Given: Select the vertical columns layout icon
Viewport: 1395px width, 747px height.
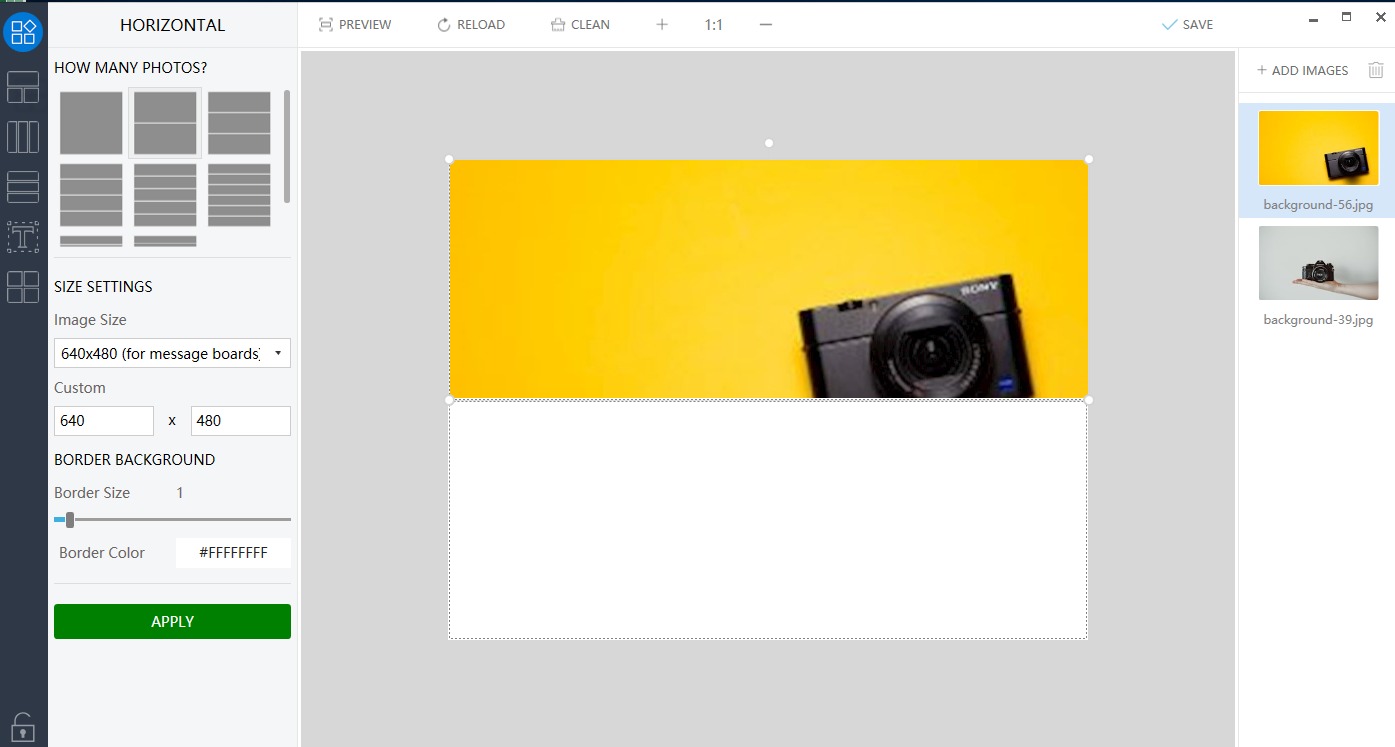Looking at the screenshot, I should click(x=23, y=137).
